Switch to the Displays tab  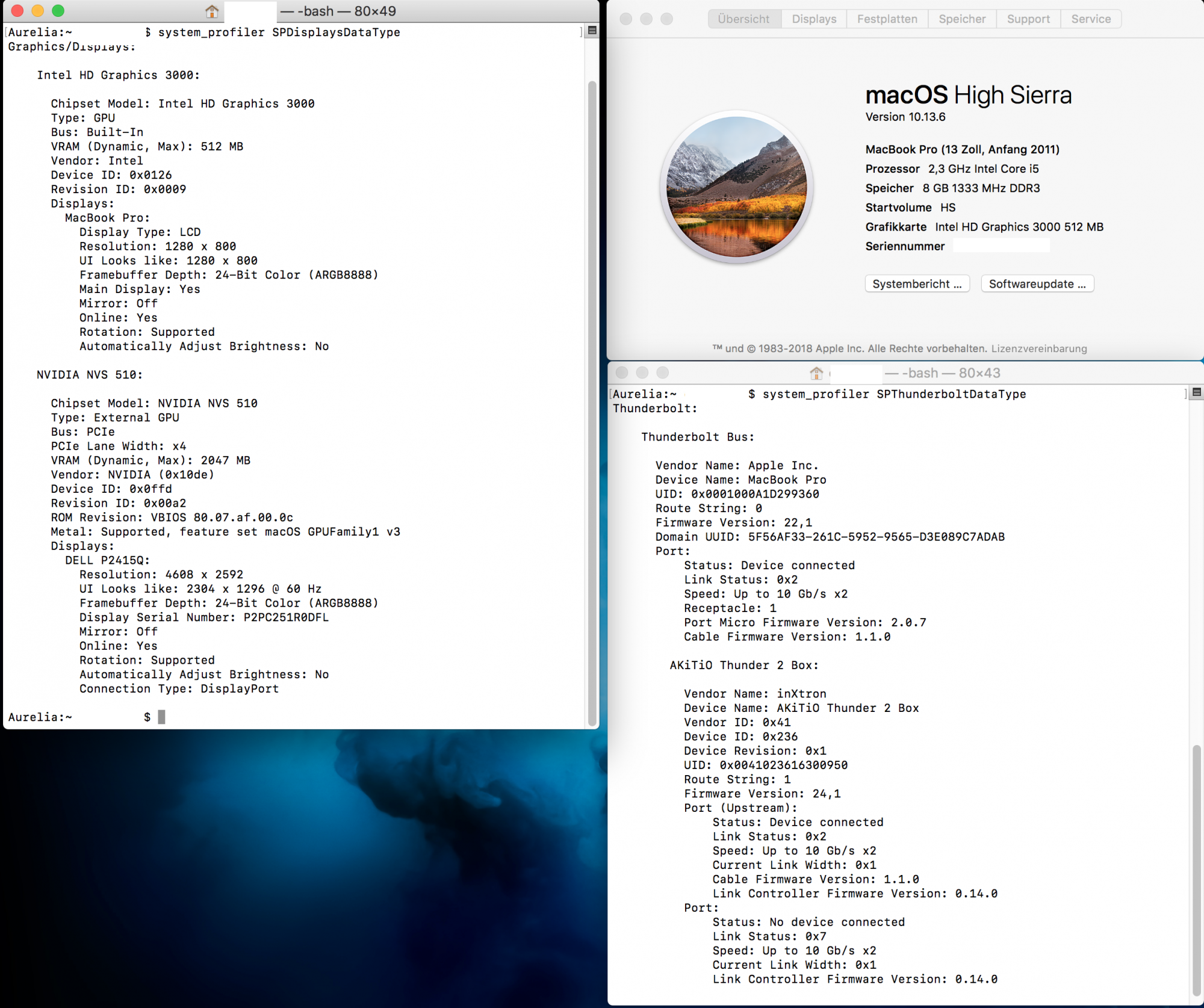click(x=814, y=19)
